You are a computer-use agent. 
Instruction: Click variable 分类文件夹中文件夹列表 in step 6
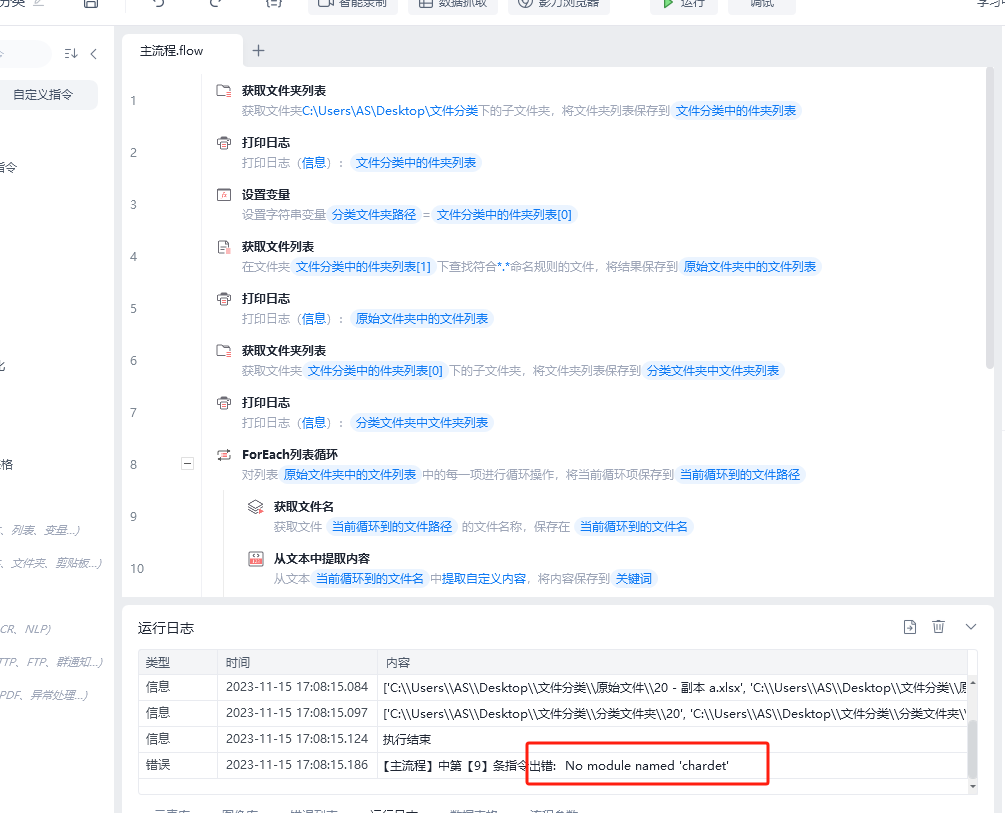pyautogui.click(x=713, y=371)
